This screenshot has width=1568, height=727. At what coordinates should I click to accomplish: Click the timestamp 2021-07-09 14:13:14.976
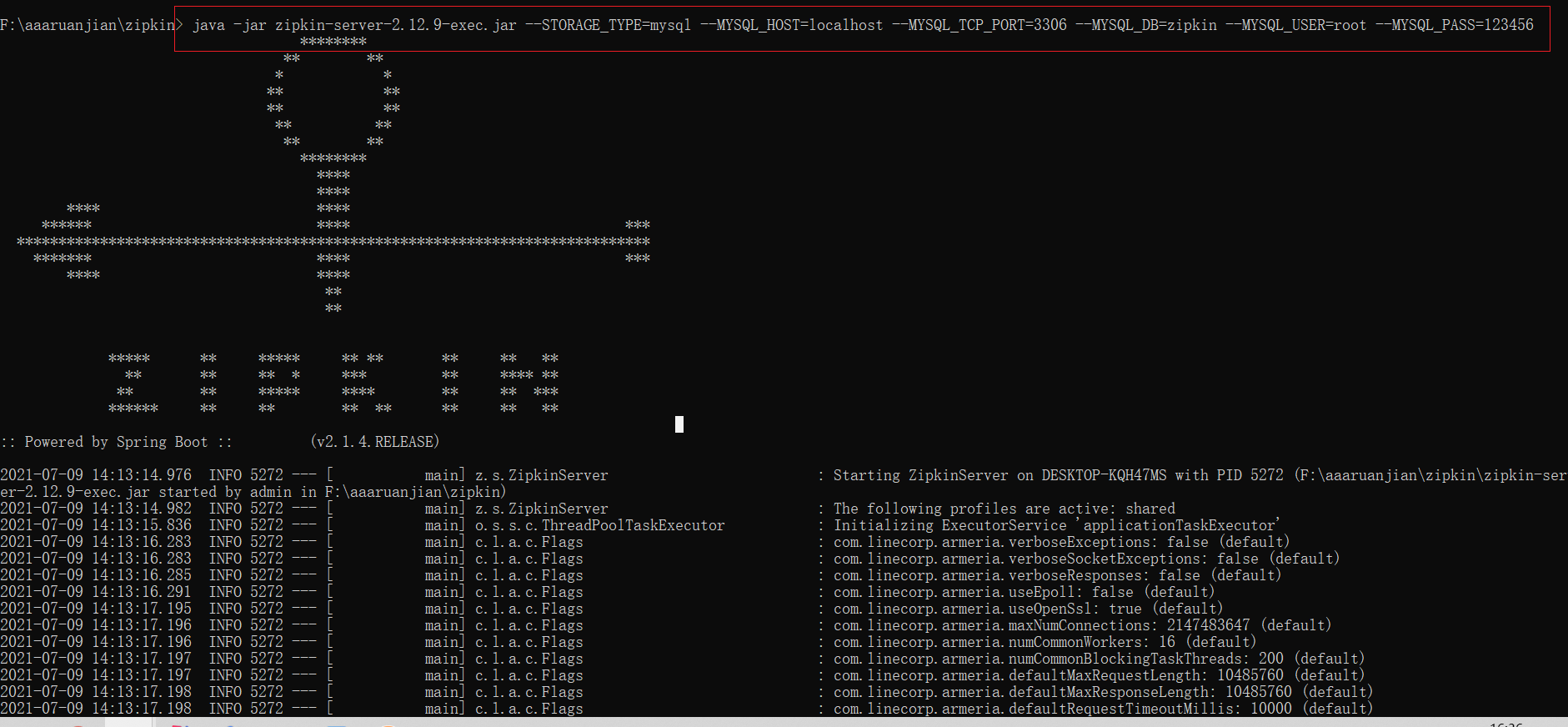(x=96, y=475)
